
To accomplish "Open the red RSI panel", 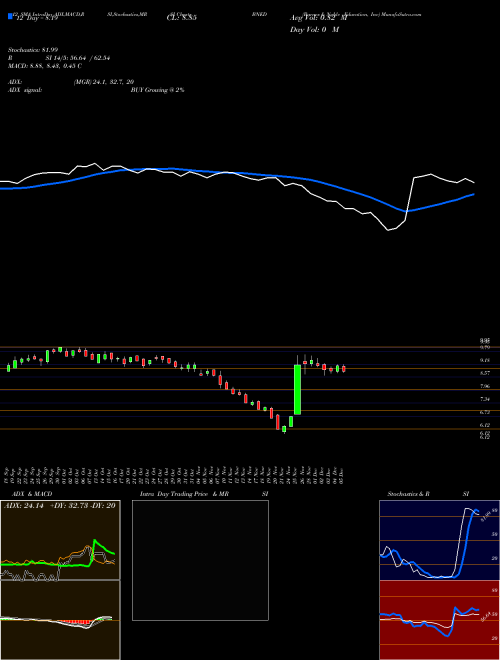I will [439, 620].
